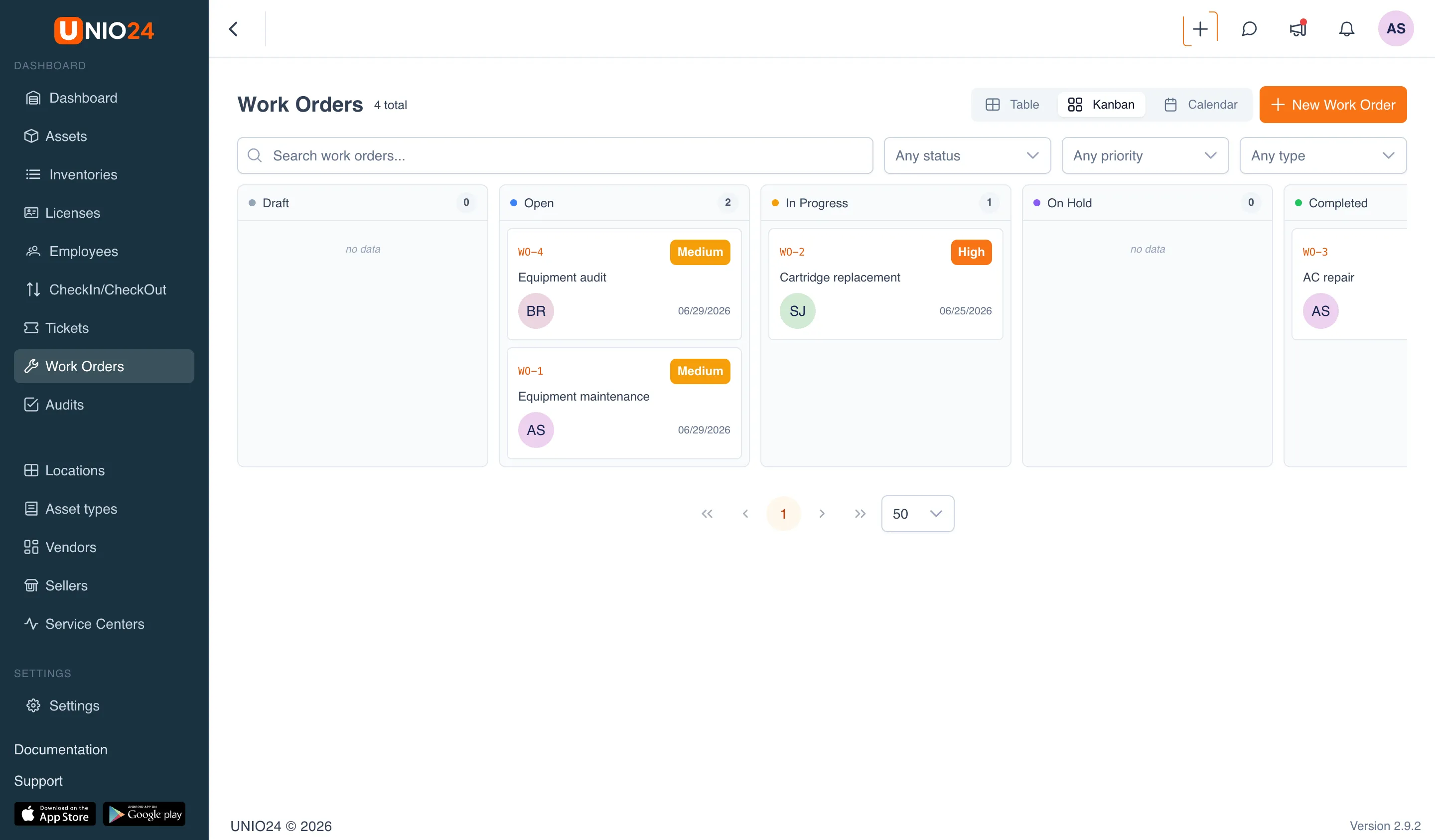
Task: Open the Any type filter dropdown
Action: click(x=1323, y=155)
